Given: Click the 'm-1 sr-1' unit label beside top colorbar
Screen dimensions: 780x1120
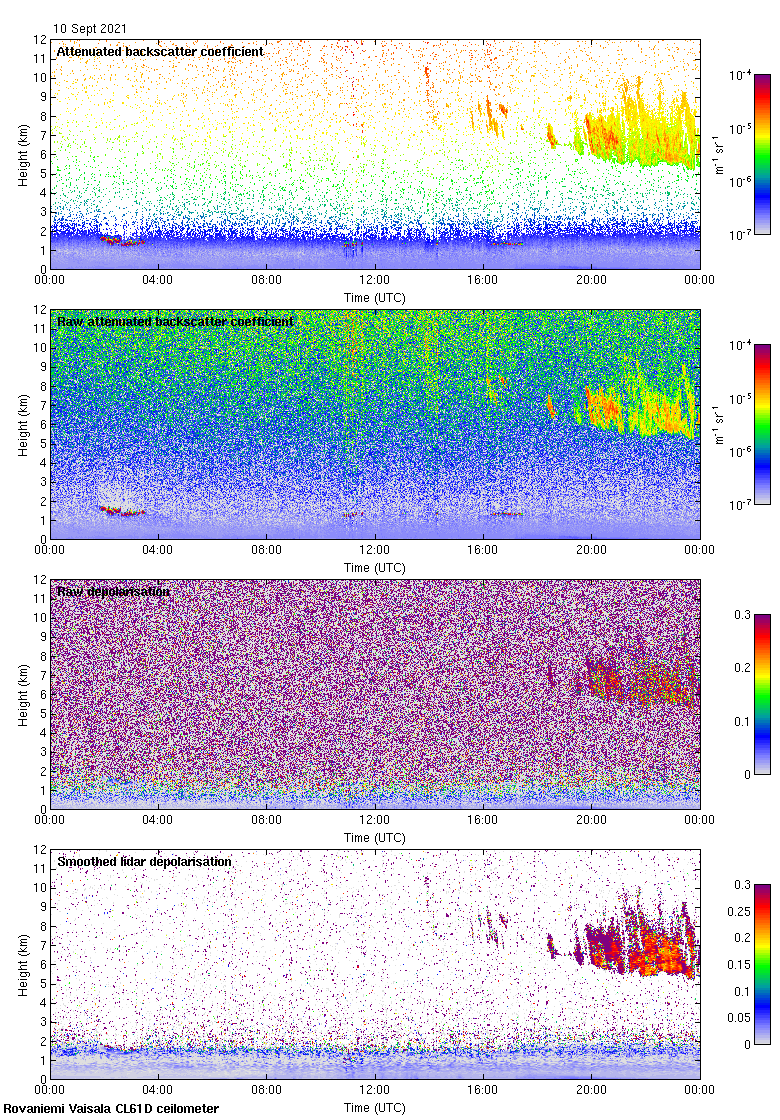Looking at the screenshot, I should click(719, 155).
